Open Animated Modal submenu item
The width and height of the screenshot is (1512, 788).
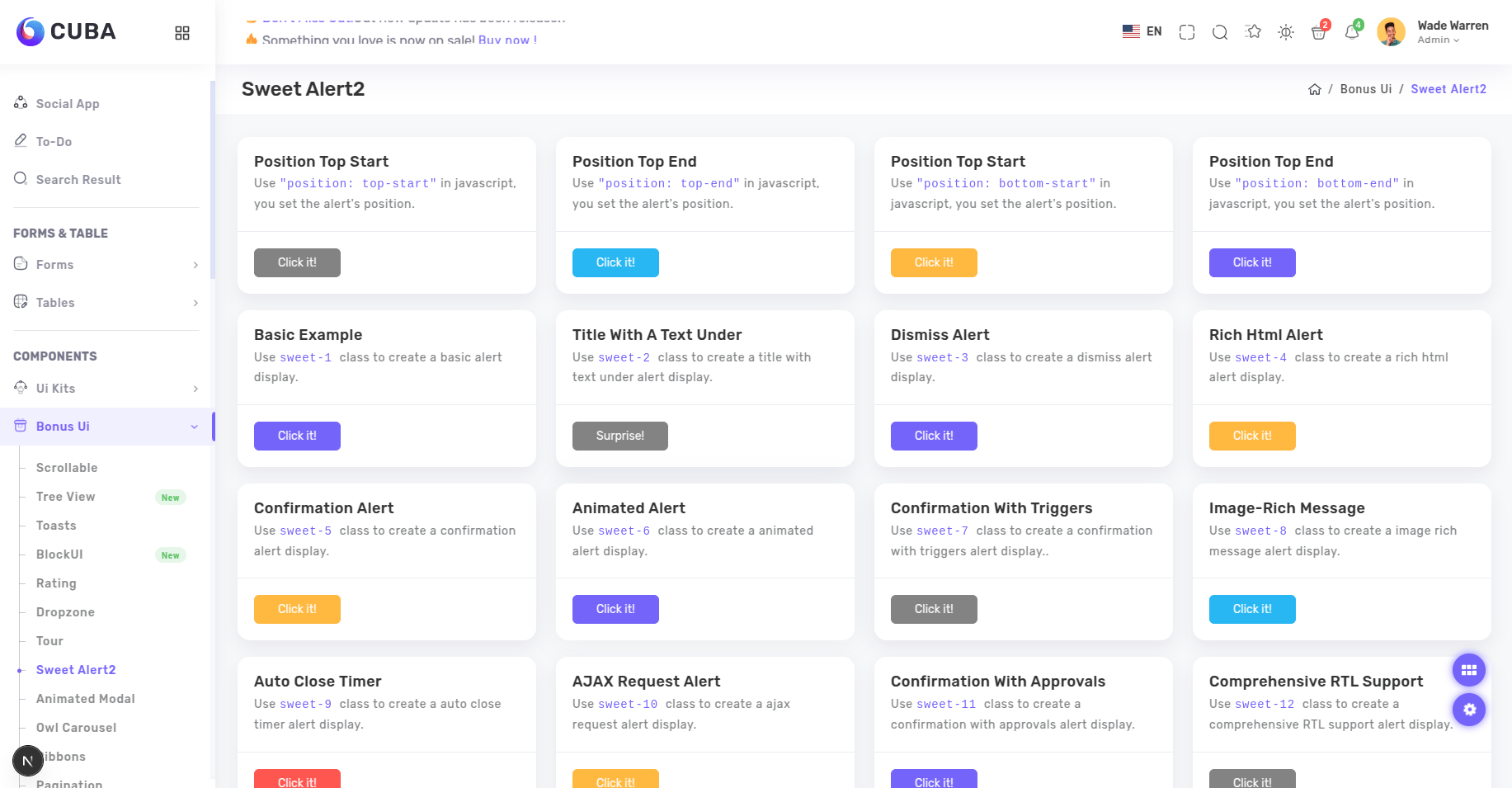[x=86, y=699]
